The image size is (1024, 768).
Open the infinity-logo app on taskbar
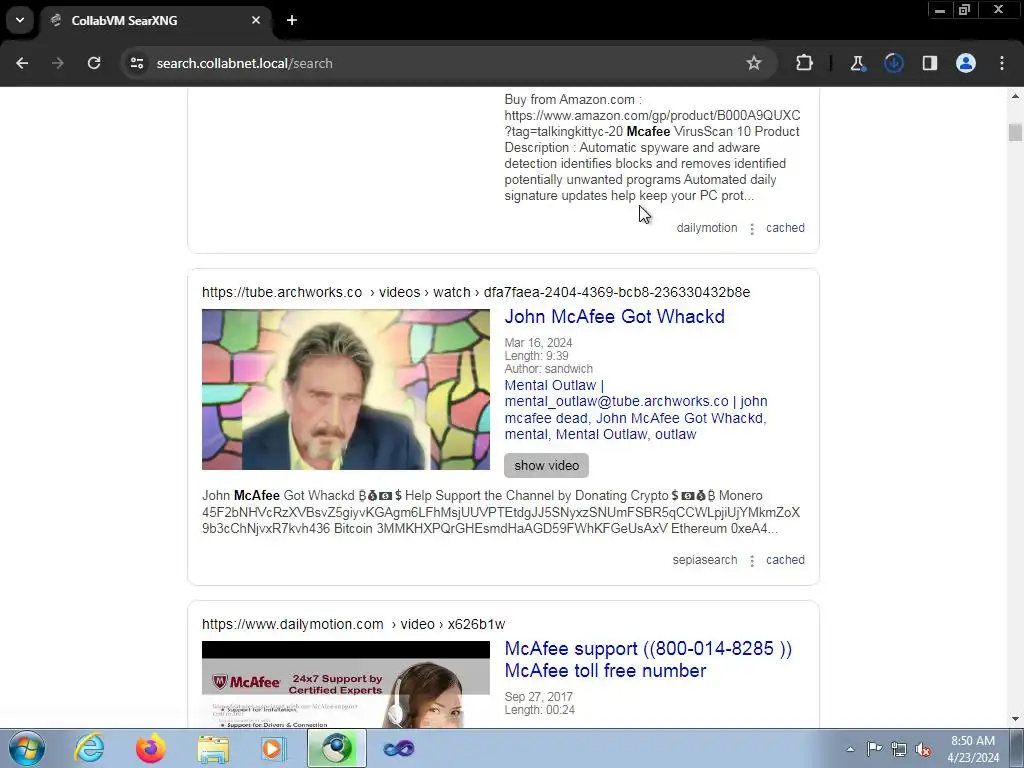pyautogui.click(x=398, y=748)
